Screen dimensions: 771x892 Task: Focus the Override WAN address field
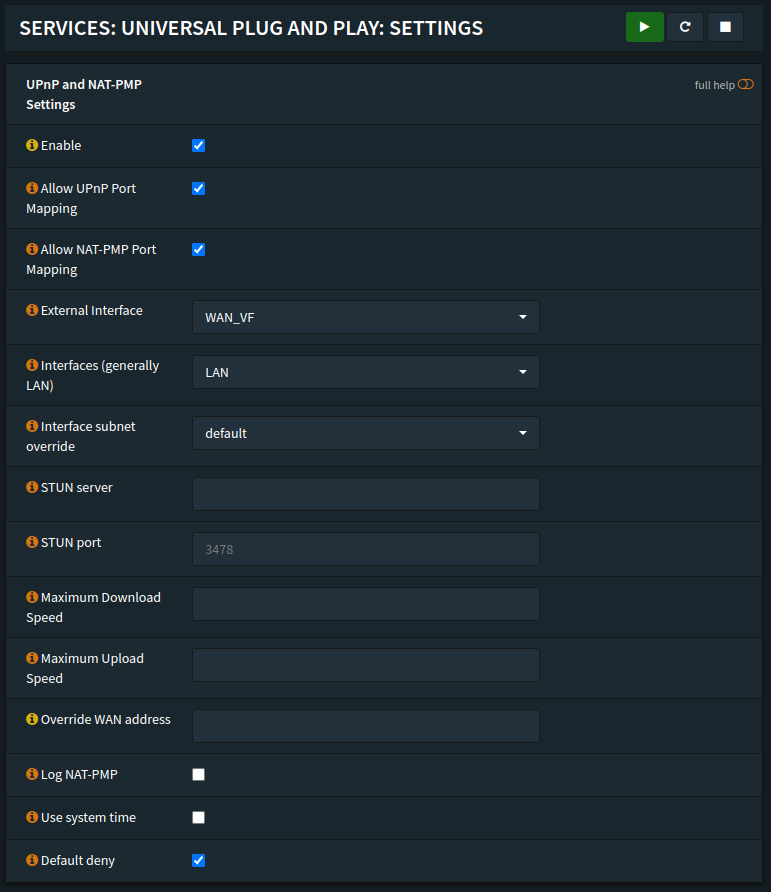tap(366, 726)
